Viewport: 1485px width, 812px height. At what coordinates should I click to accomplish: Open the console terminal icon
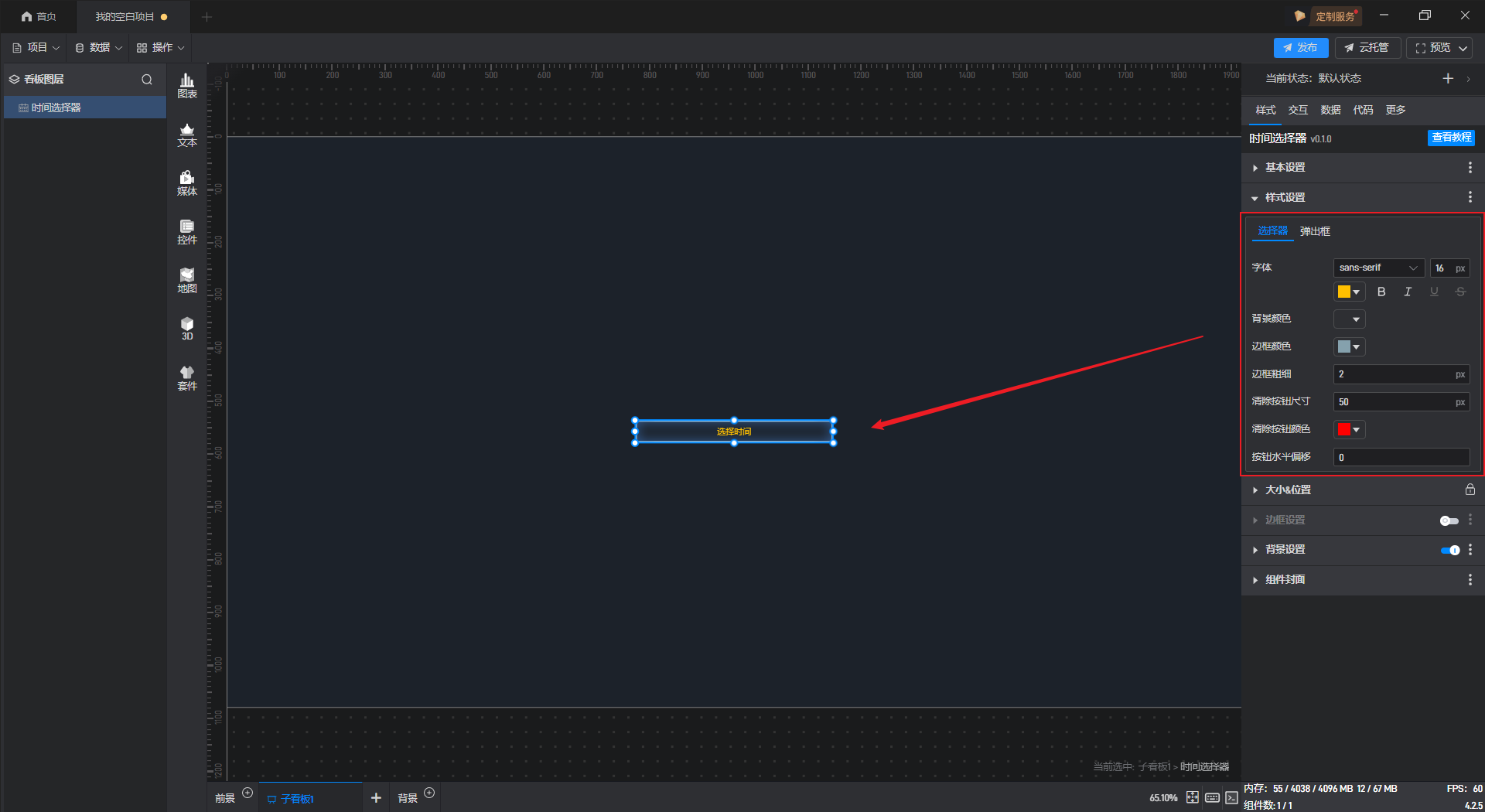click(1231, 797)
